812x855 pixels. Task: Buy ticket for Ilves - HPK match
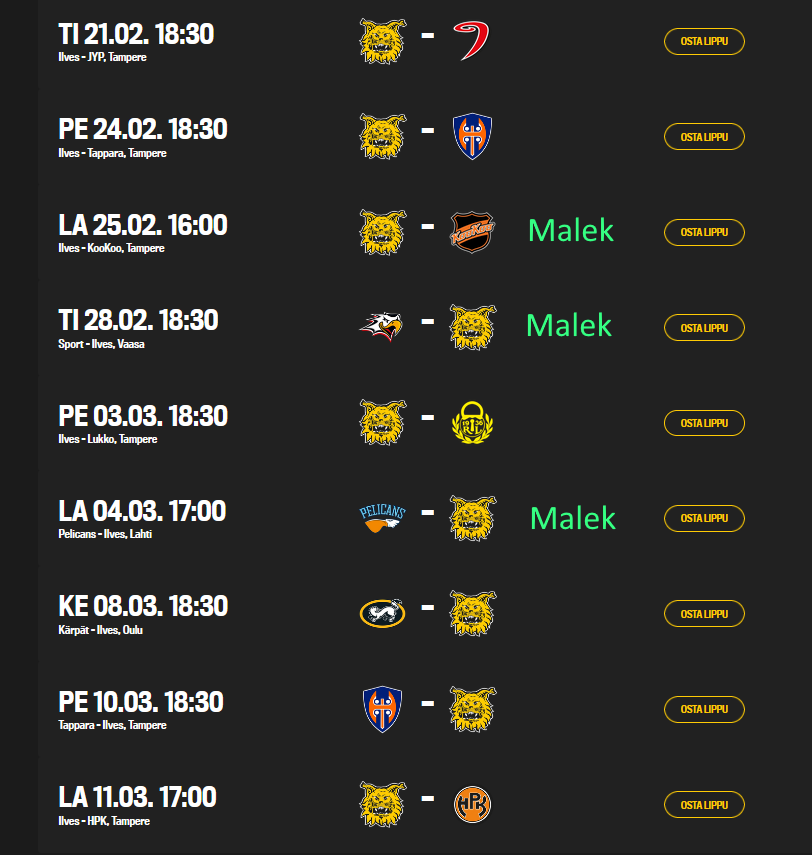704,805
